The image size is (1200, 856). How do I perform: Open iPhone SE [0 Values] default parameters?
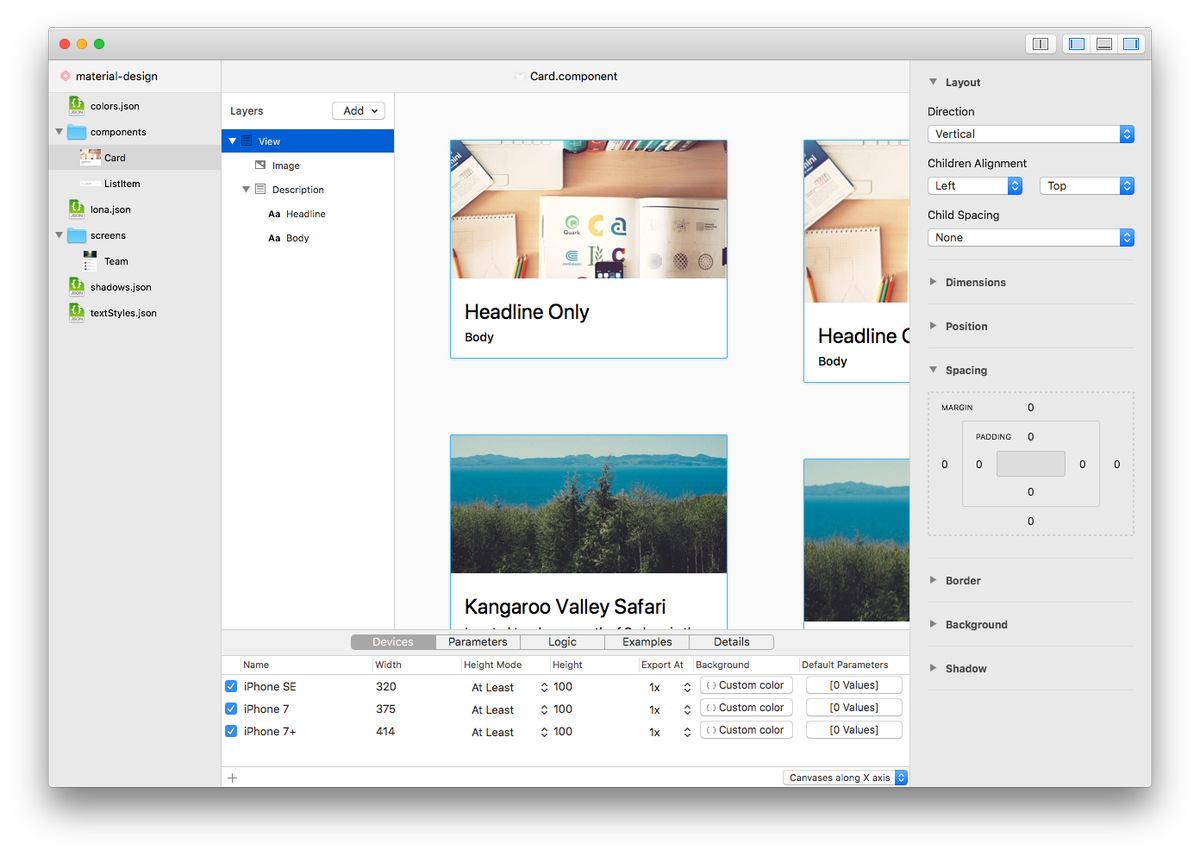[x=854, y=685]
